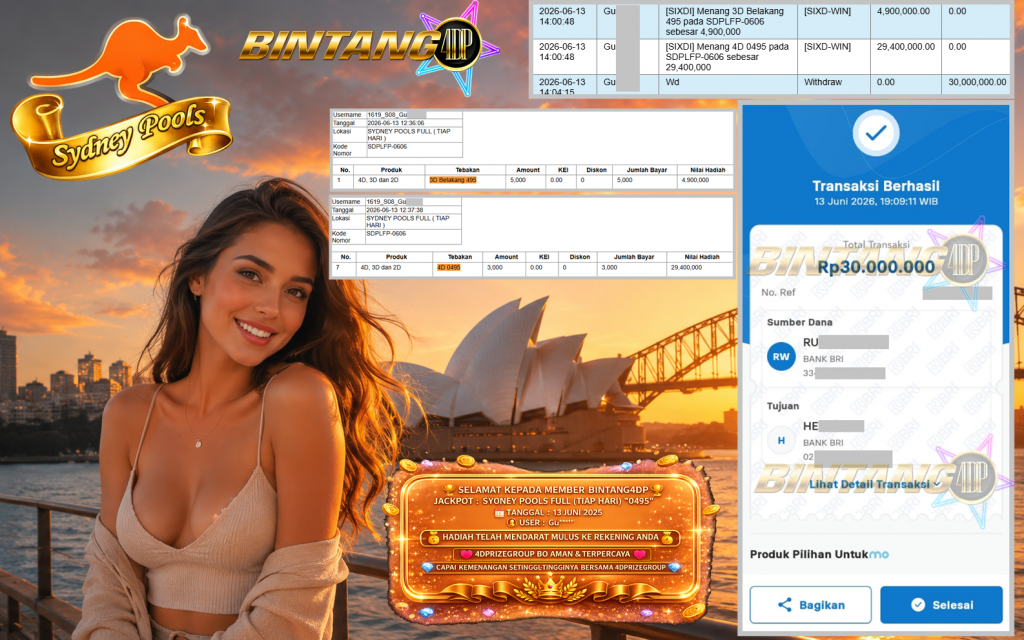Click the 30,000,000.00 withdraw amount cell
Viewport: 1024px width, 640px height.
tap(976, 85)
